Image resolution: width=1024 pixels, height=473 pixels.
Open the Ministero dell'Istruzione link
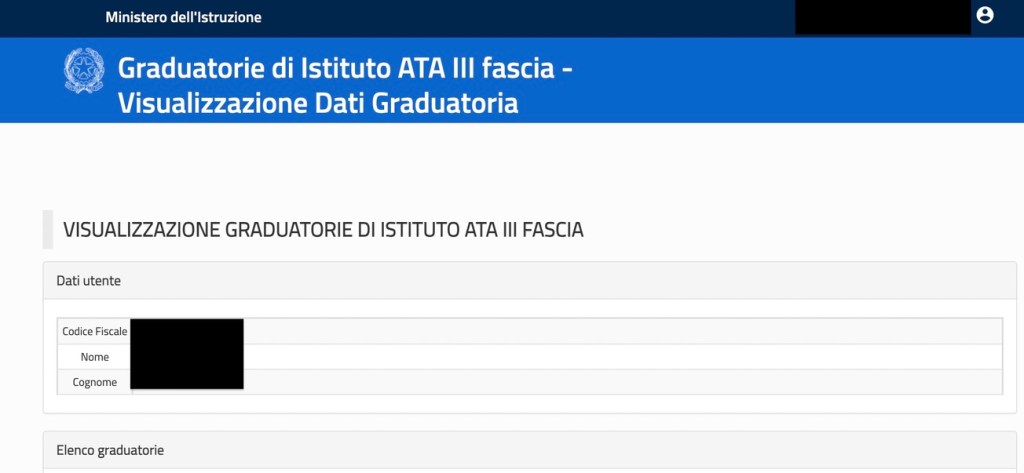(x=183, y=17)
